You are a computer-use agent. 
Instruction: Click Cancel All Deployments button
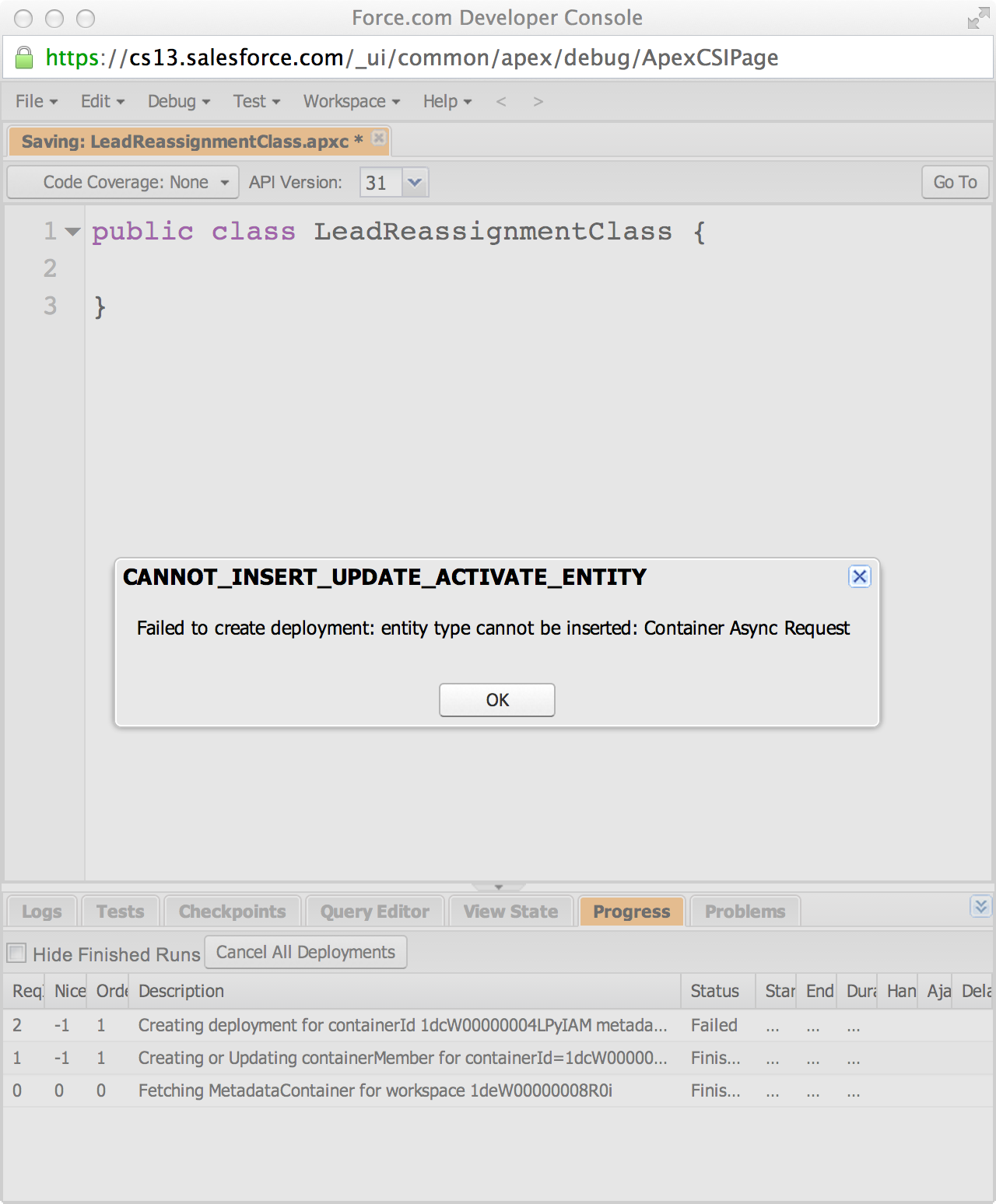coord(305,953)
